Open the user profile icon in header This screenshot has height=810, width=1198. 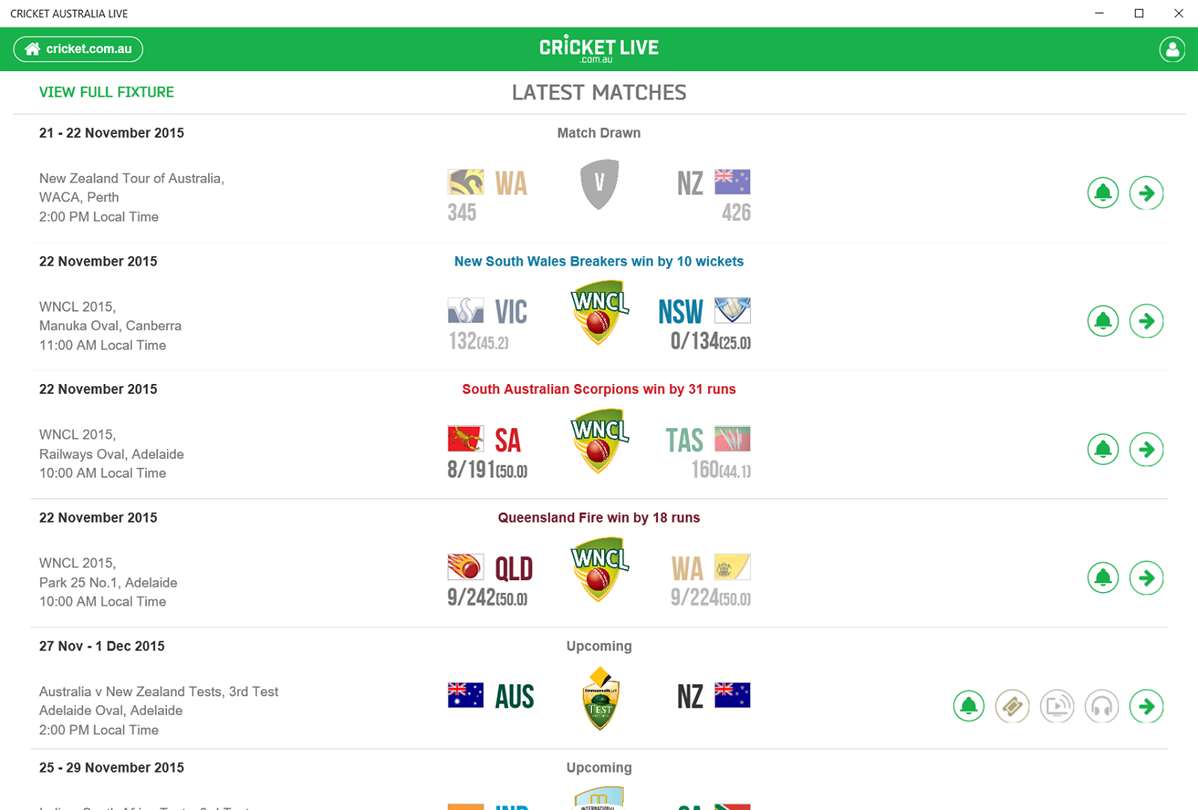pyautogui.click(x=1171, y=49)
